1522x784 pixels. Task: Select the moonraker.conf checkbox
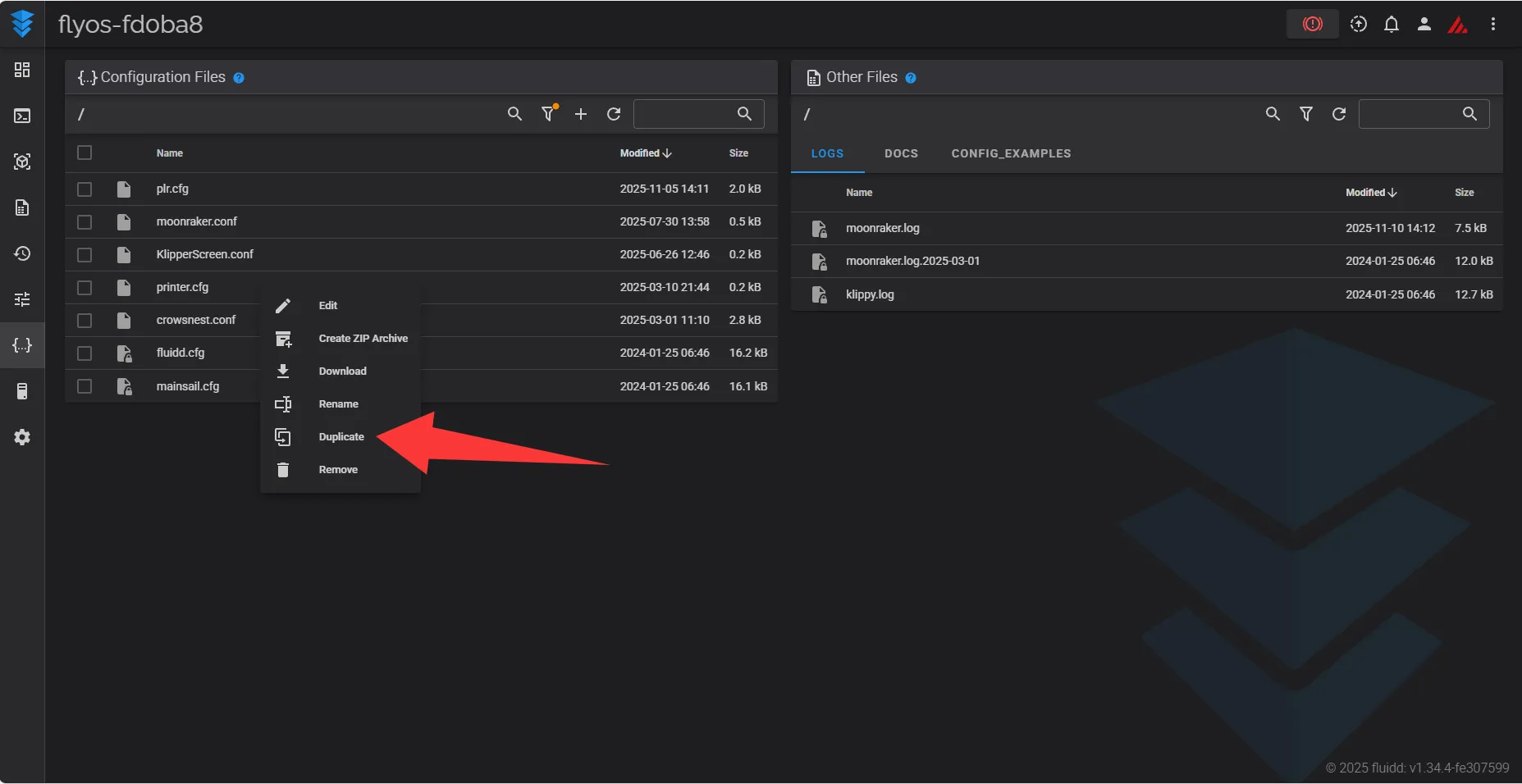point(85,222)
